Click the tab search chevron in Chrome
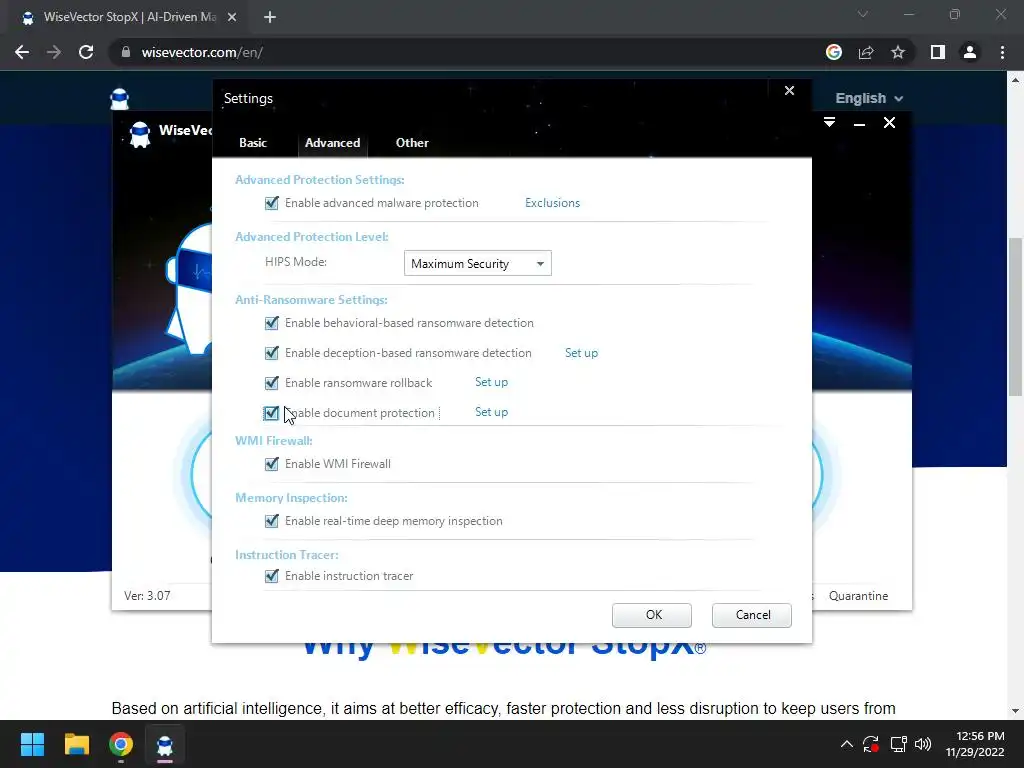Image resolution: width=1024 pixels, height=768 pixels. (x=863, y=14)
